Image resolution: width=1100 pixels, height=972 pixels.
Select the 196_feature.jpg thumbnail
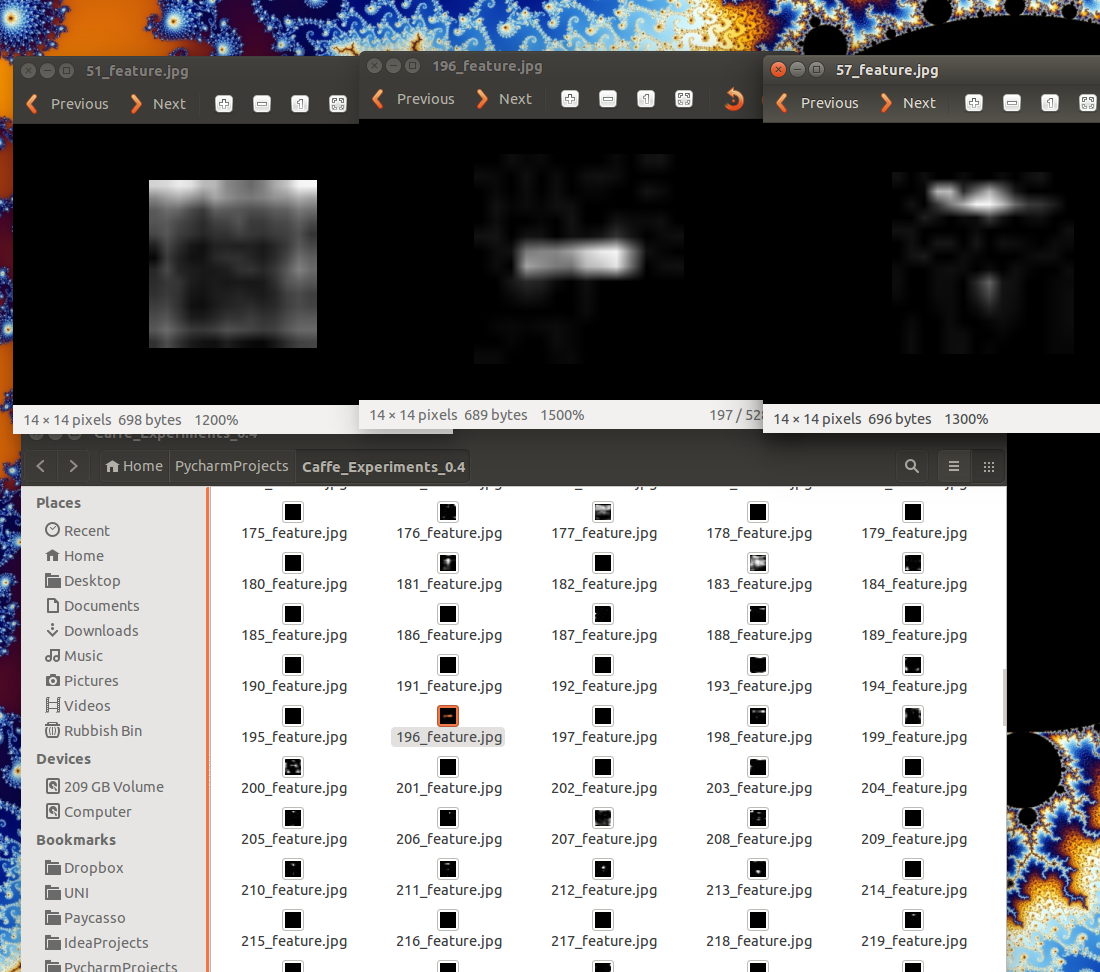(448, 716)
